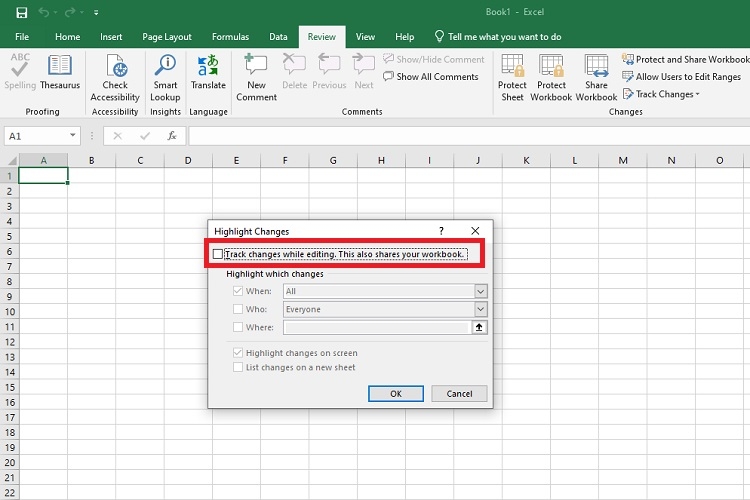Open the Who dropdown showing Everyone
Screen dimensions: 750x500
coord(480,309)
